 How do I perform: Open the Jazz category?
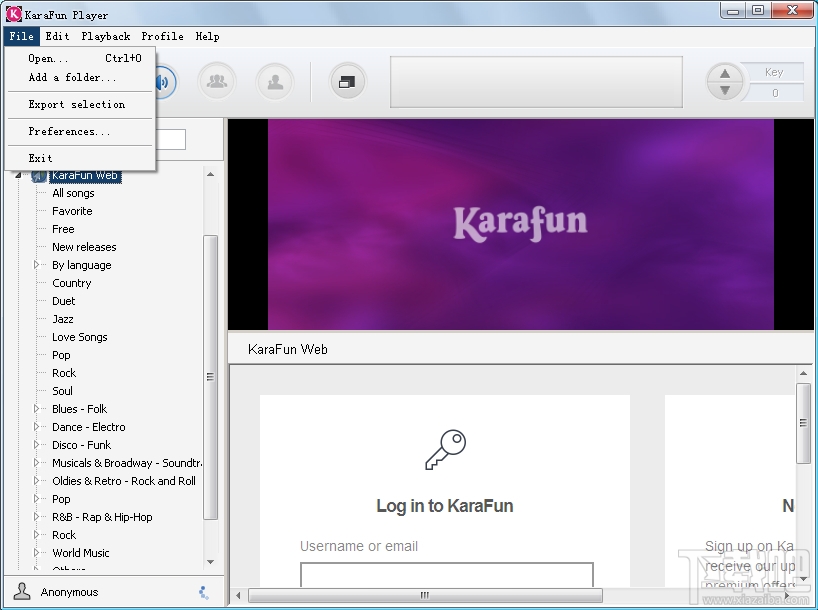pos(62,319)
